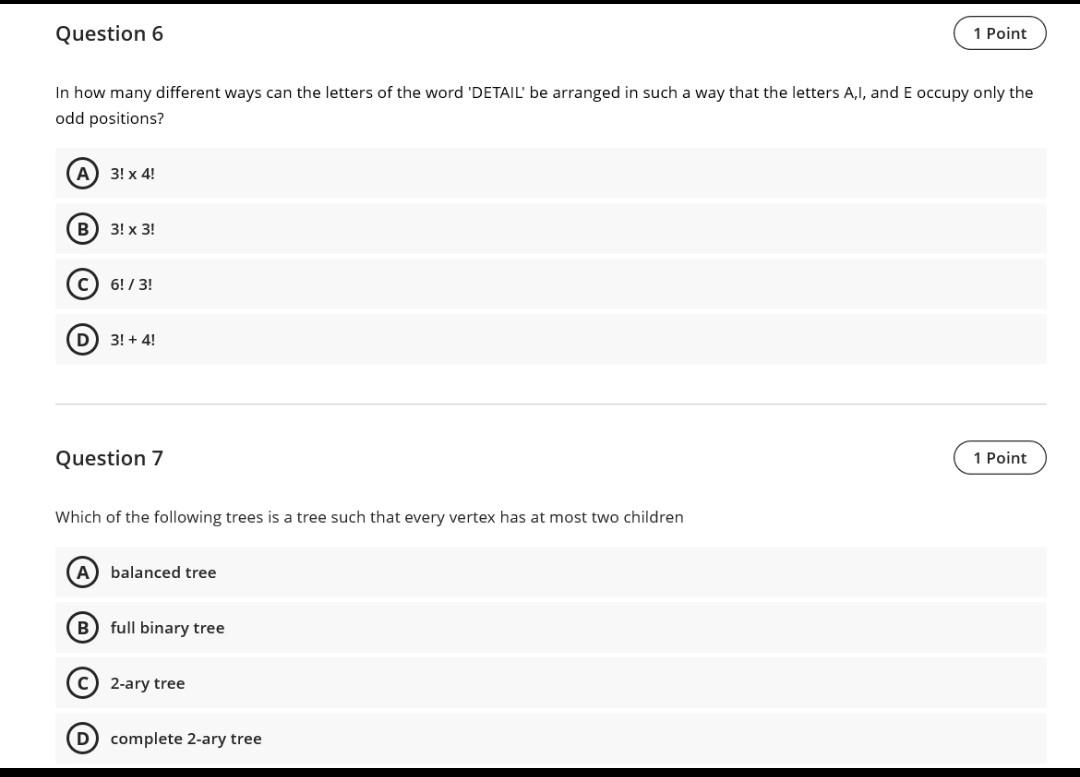Choose answer C '6! / 3!' in Question 6
Screen dimensions: 1080x777
(130, 284)
